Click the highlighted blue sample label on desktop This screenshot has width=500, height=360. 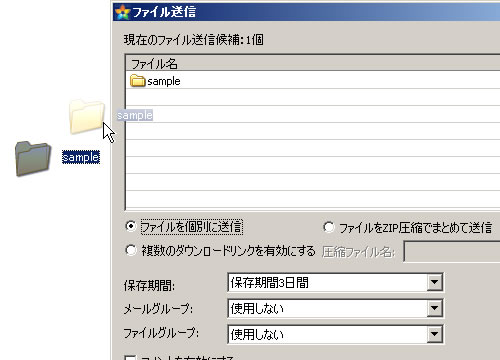81,157
